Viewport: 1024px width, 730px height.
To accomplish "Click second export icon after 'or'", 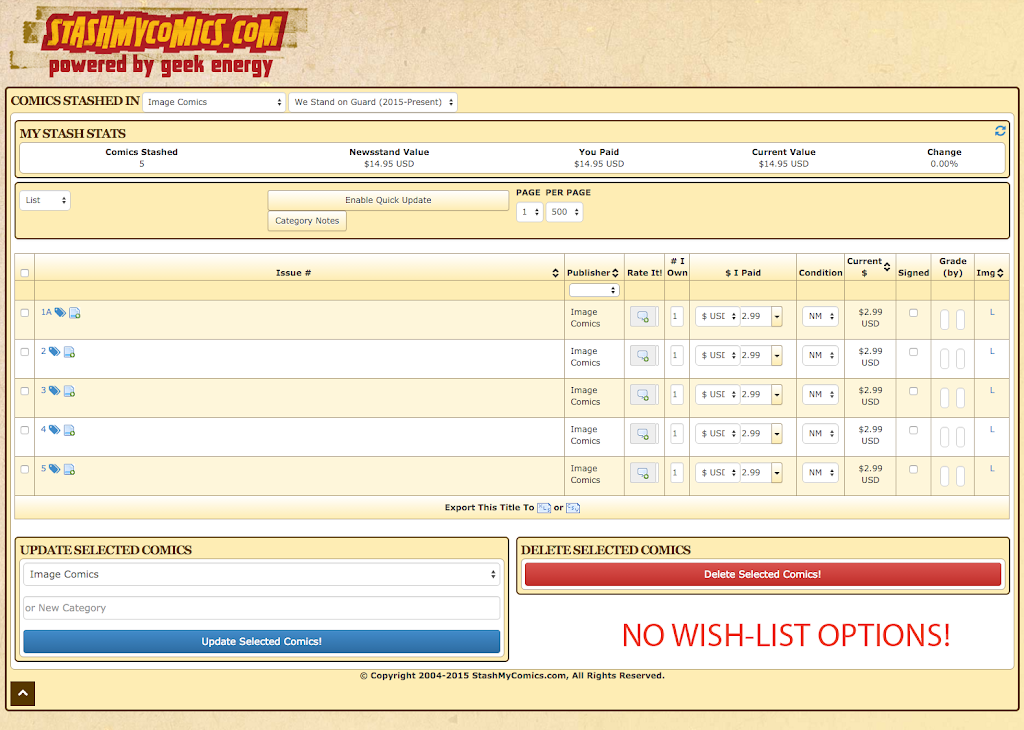I will (x=573, y=508).
